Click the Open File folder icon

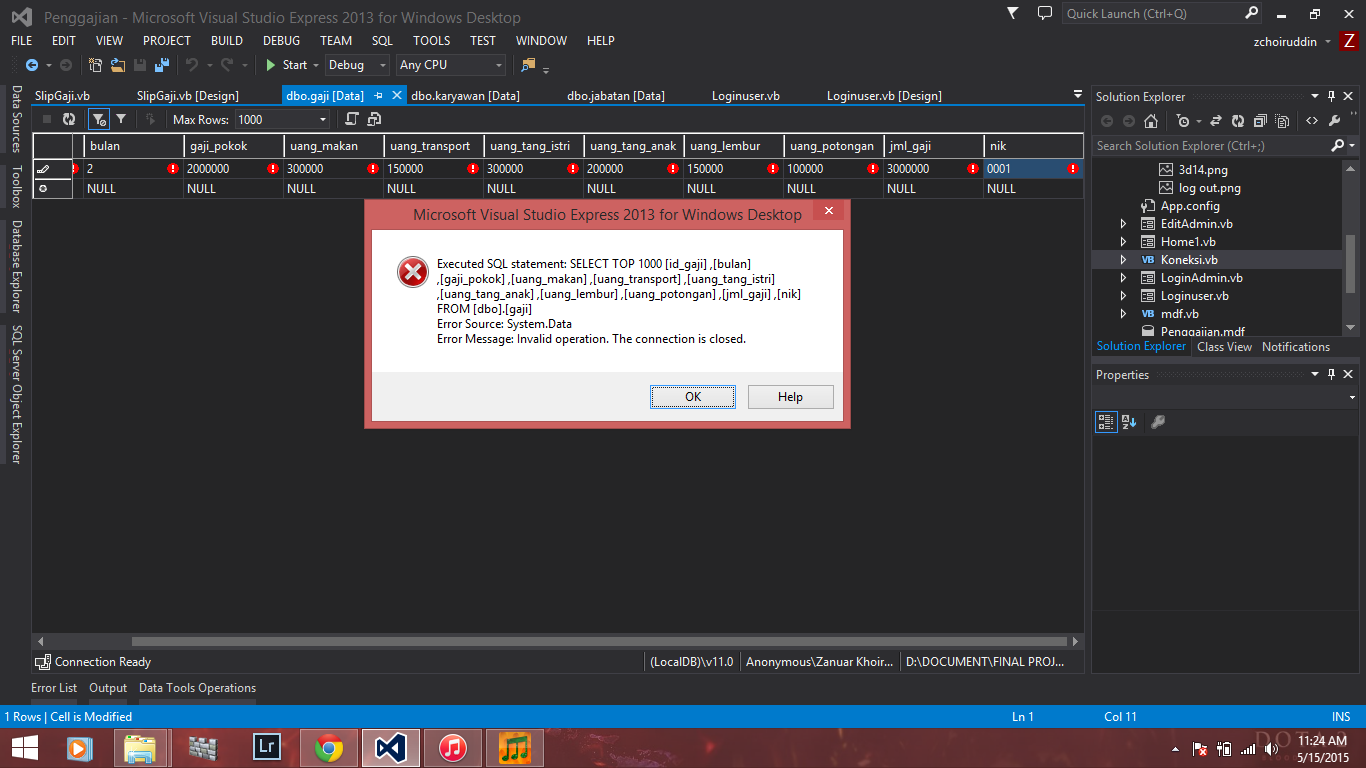[x=118, y=65]
